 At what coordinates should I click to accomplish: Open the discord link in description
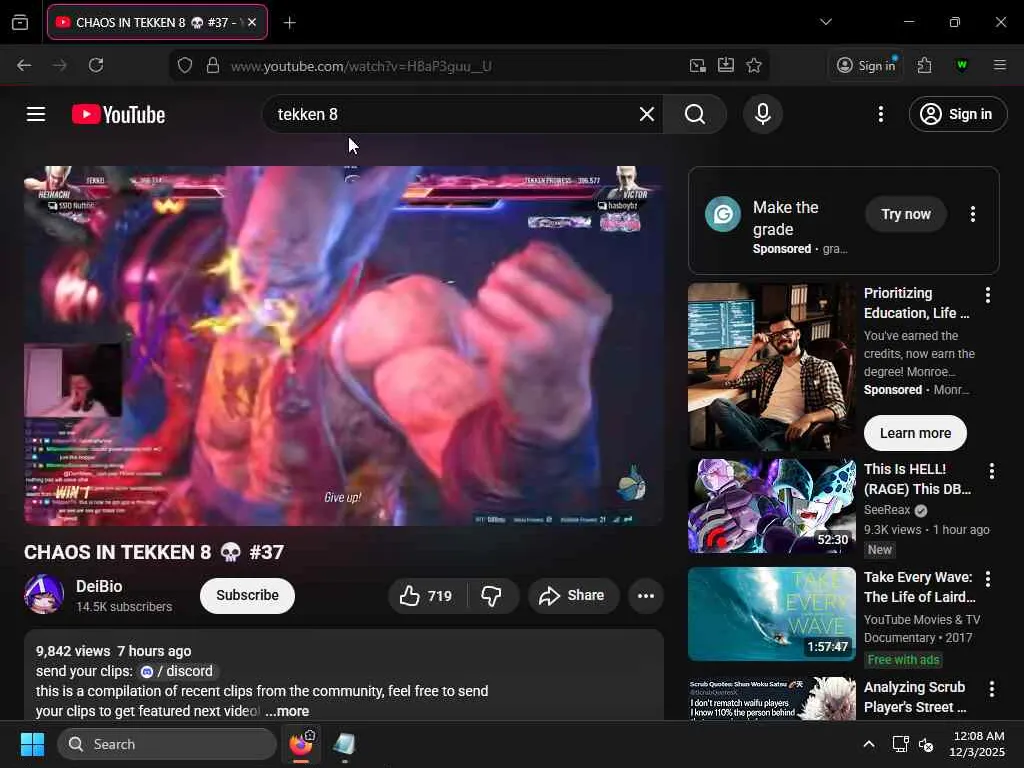(177, 671)
